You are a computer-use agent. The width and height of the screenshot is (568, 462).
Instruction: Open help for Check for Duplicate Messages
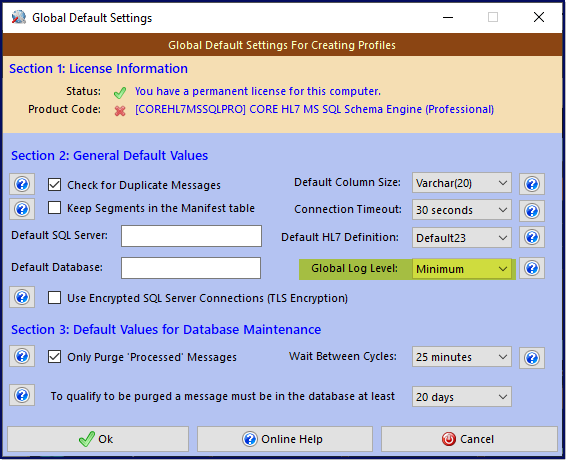pyautogui.click(x=22, y=185)
